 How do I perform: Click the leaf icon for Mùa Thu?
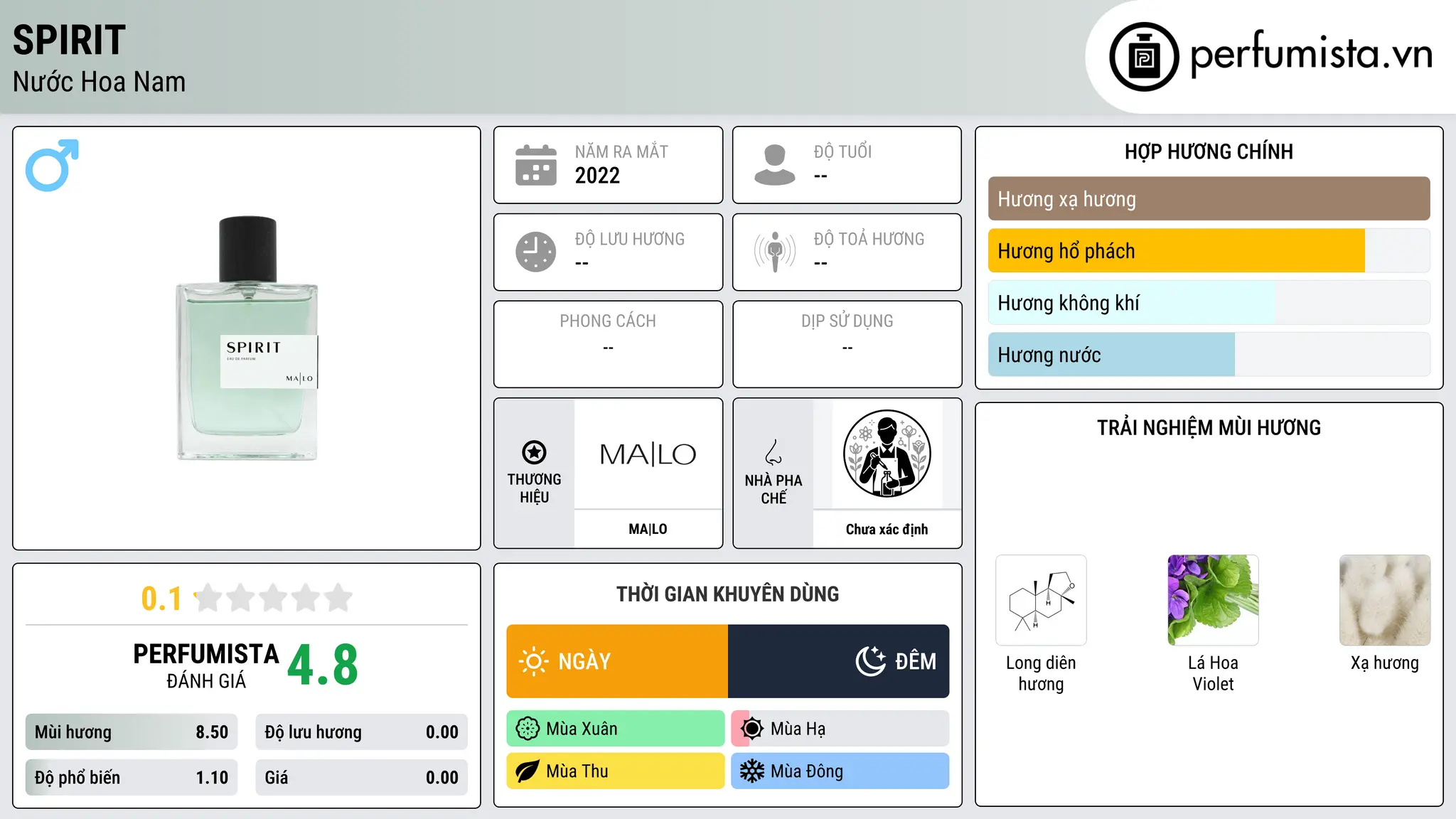coord(528,771)
